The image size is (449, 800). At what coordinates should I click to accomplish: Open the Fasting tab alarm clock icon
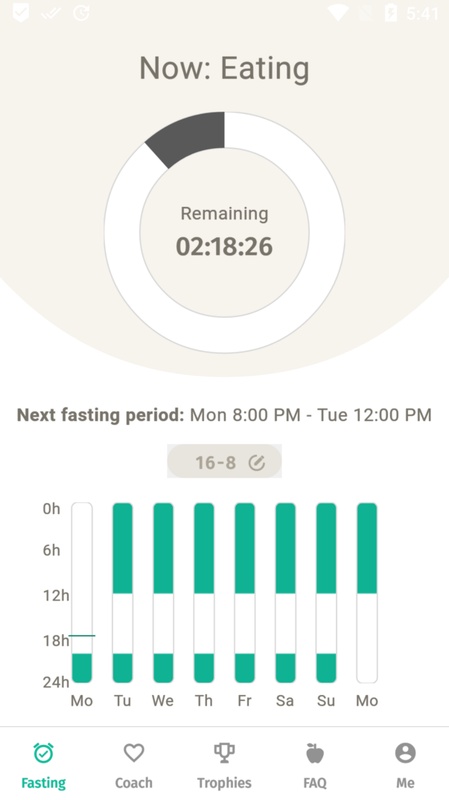43,753
